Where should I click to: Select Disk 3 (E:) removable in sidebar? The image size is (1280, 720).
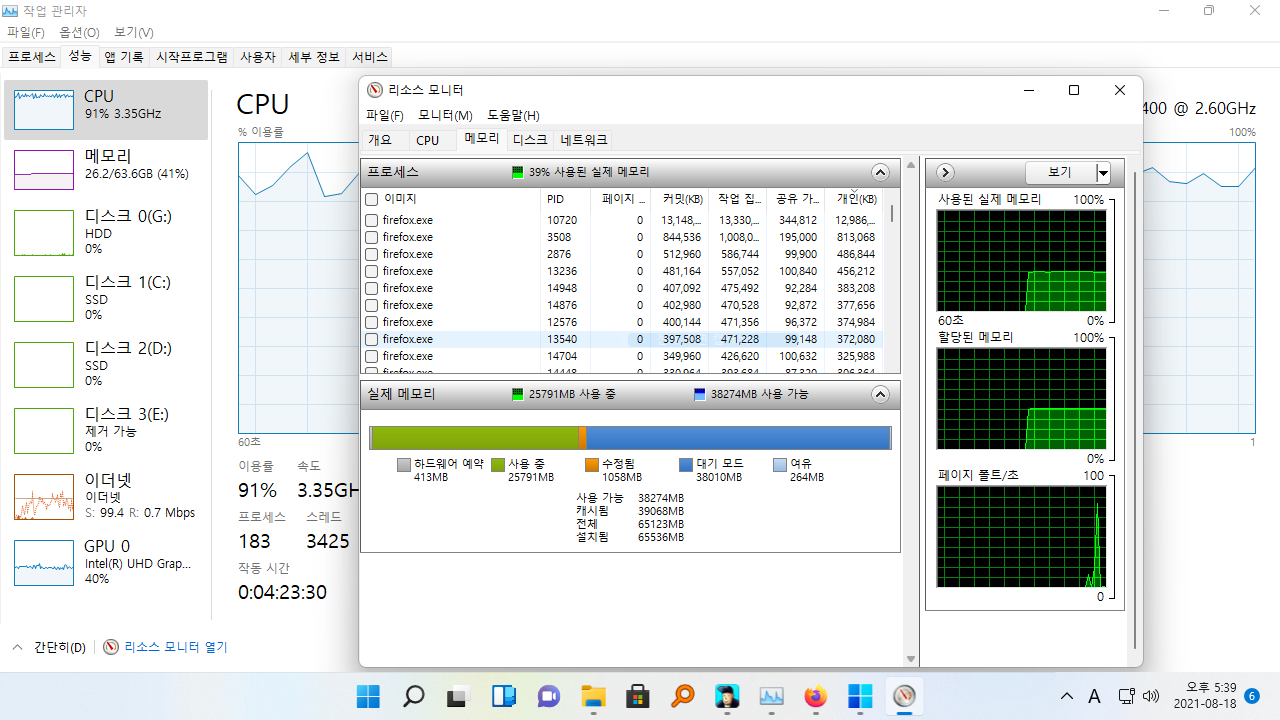(106, 429)
